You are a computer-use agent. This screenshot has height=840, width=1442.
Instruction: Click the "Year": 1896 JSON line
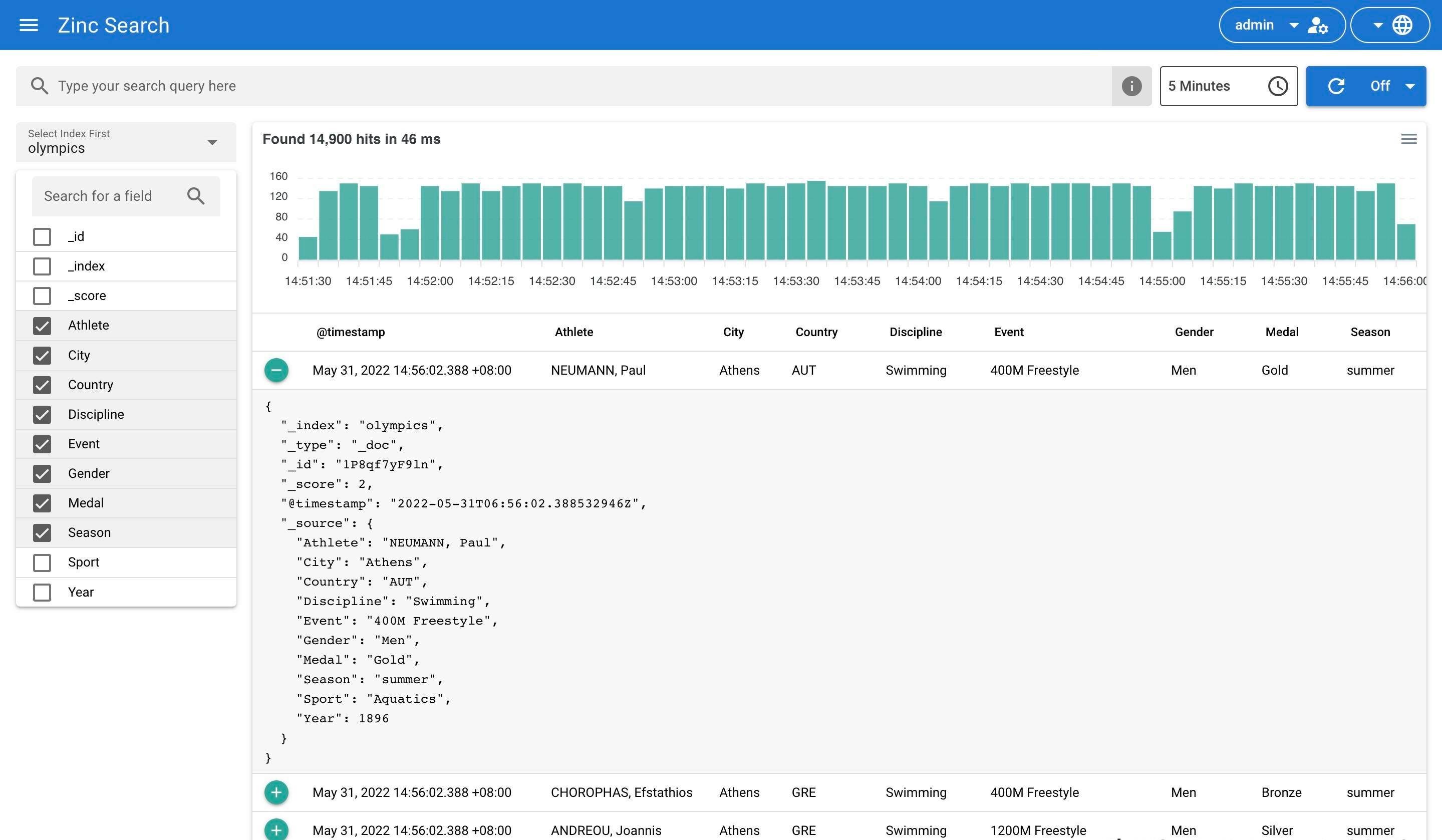[342, 719]
